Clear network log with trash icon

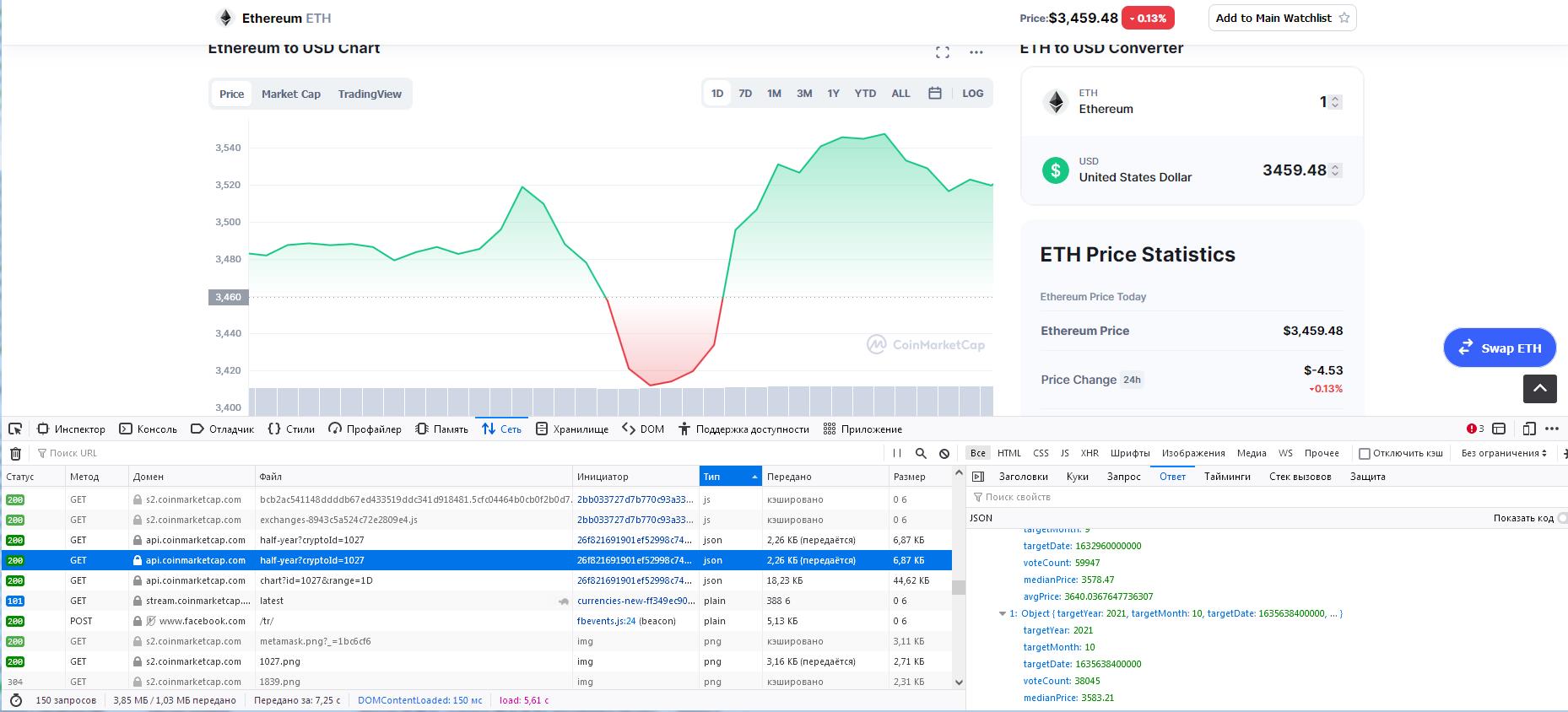coord(15,453)
